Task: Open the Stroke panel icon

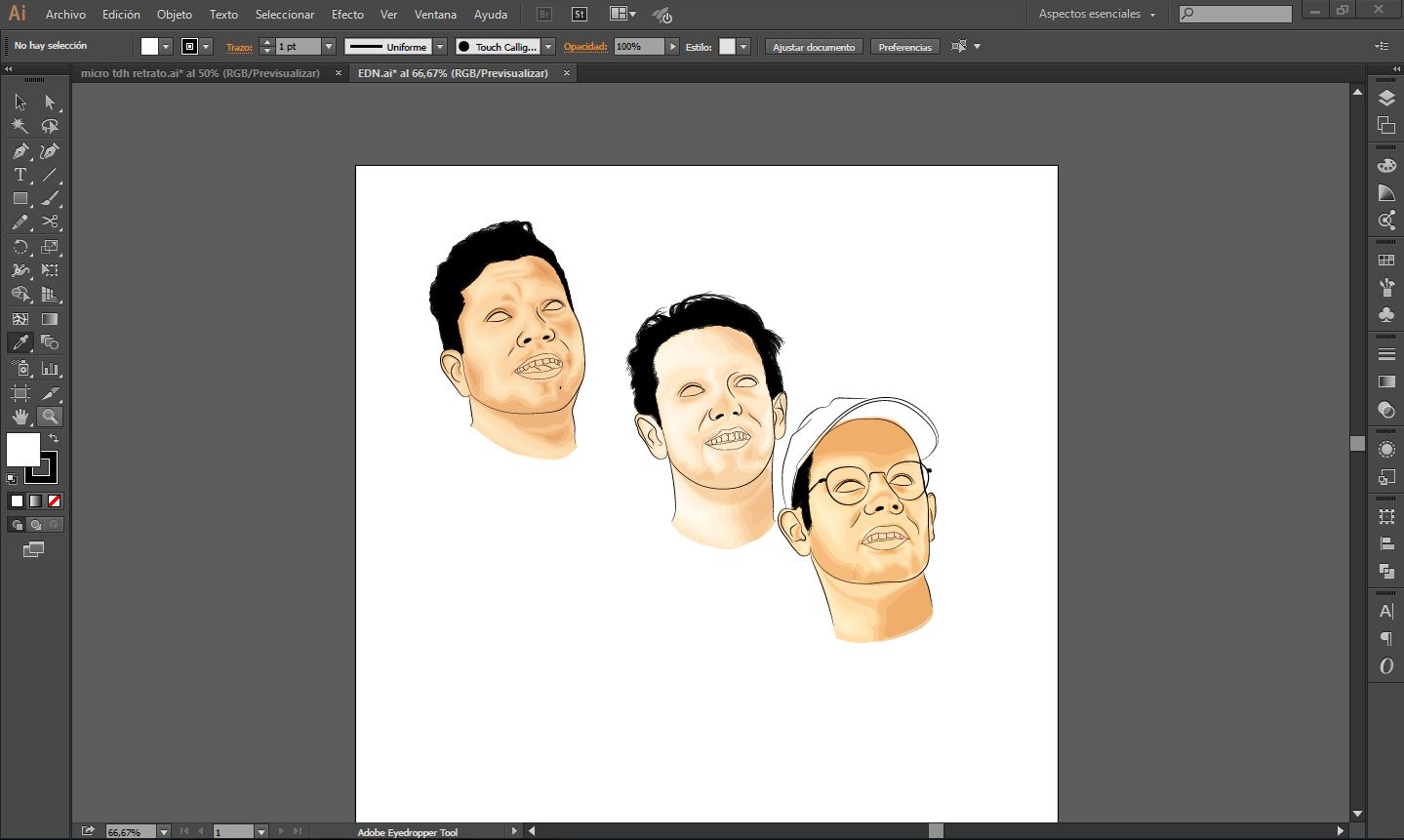Action: click(x=1386, y=354)
